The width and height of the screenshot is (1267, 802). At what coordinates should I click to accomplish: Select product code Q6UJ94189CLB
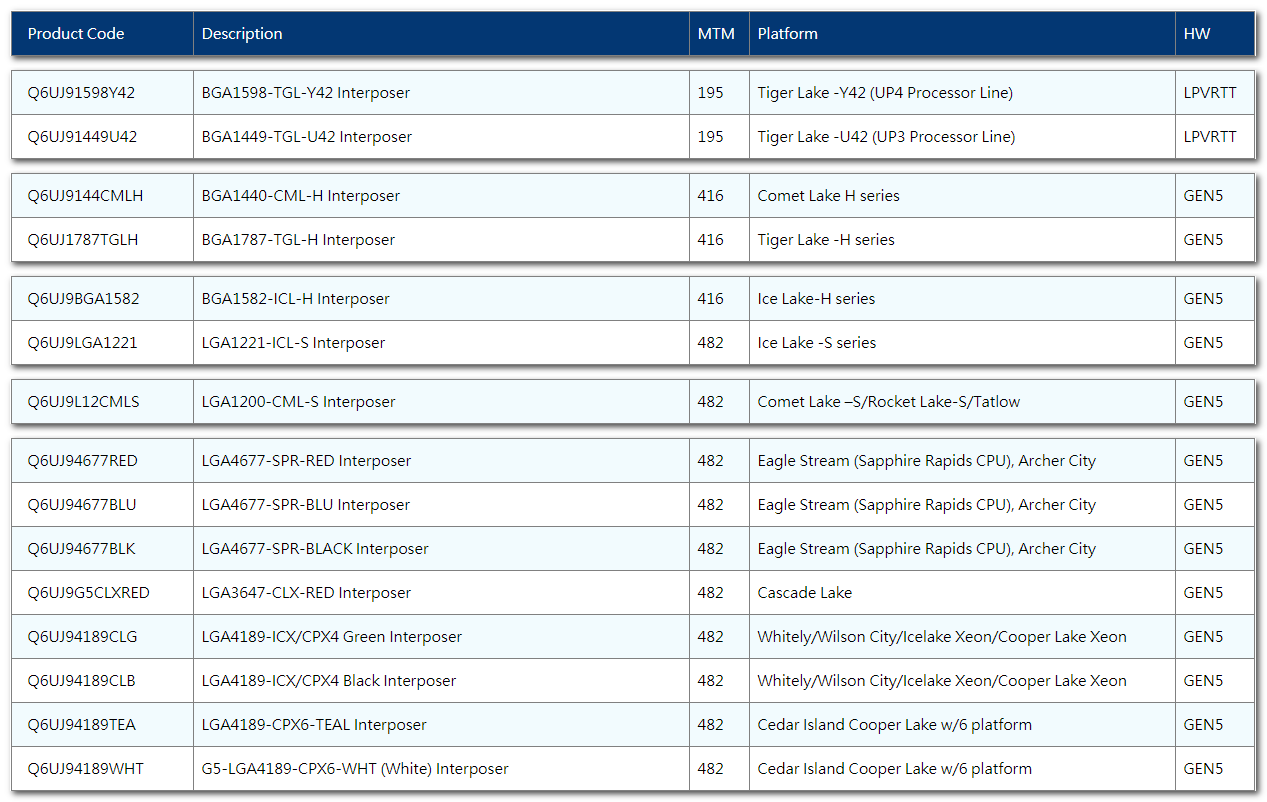click(82, 681)
